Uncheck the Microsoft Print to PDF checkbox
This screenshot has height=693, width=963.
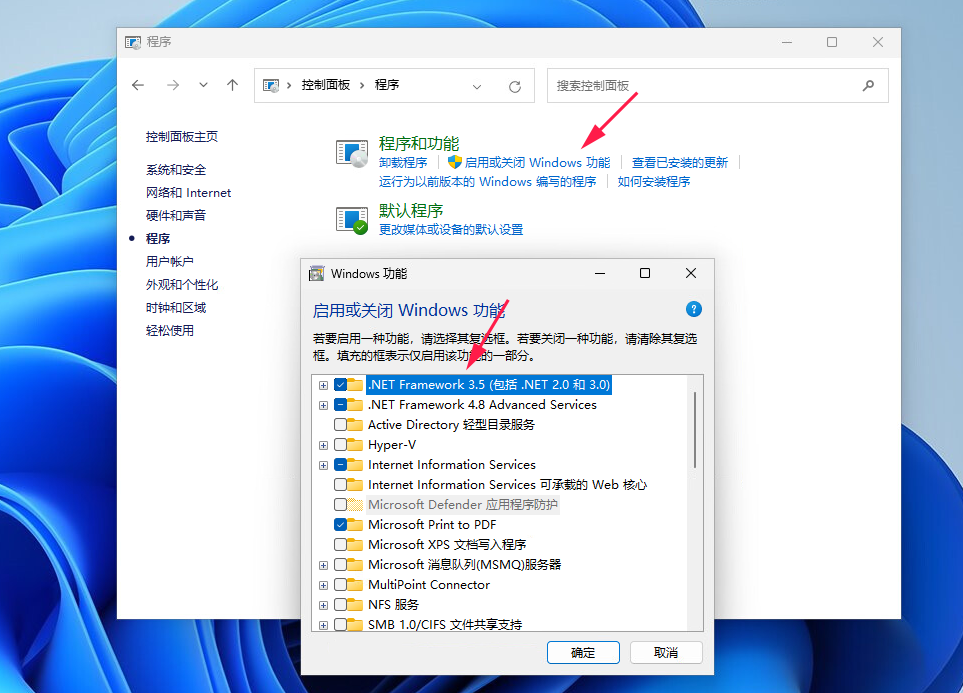click(340, 525)
